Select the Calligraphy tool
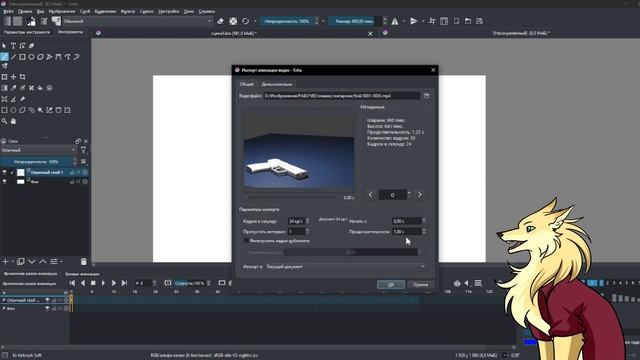The image size is (640, 360). pyautogui.click(x=31, y=46)
